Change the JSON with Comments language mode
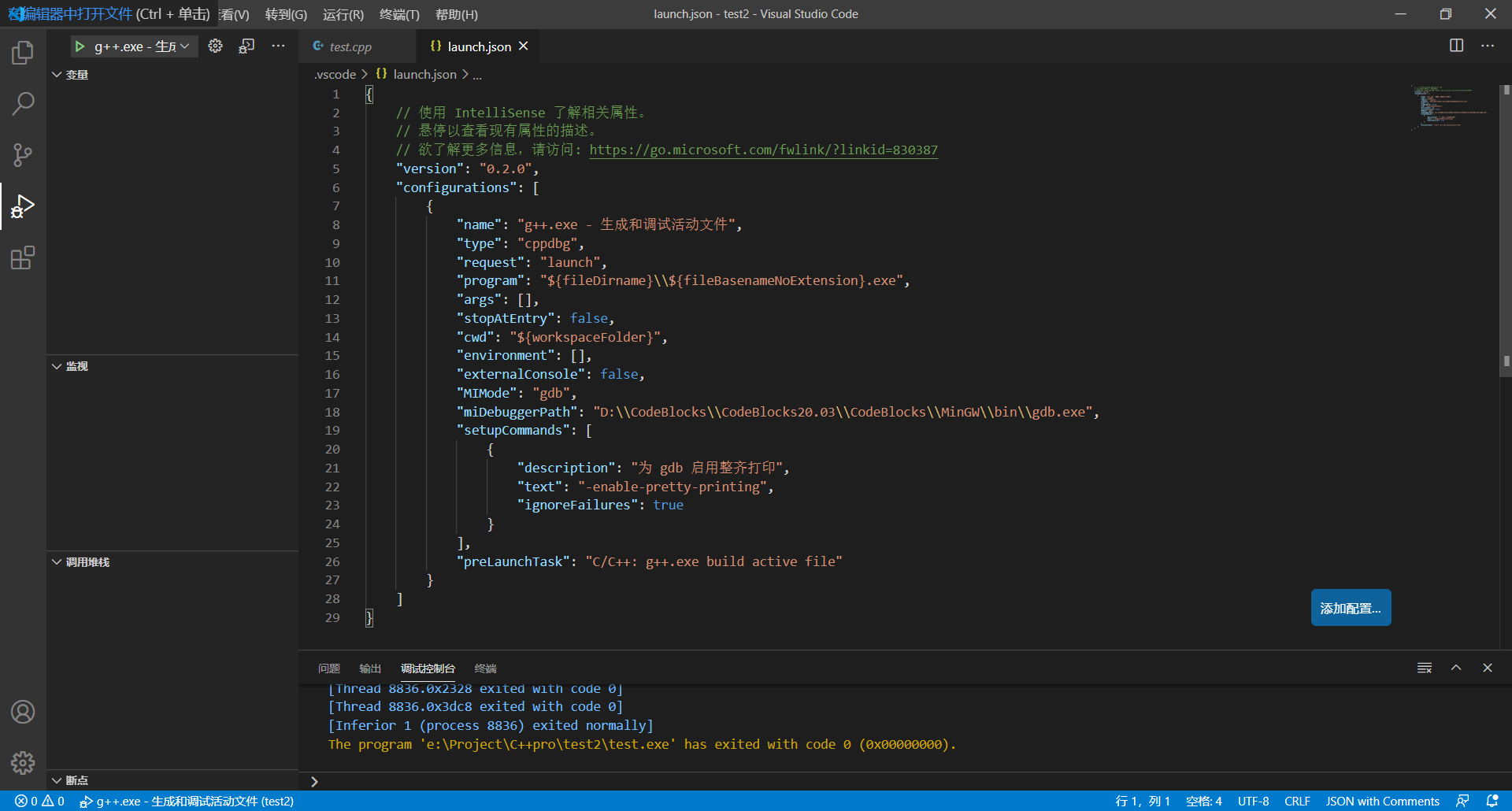1512x811 pixels. click(1383, 801)
